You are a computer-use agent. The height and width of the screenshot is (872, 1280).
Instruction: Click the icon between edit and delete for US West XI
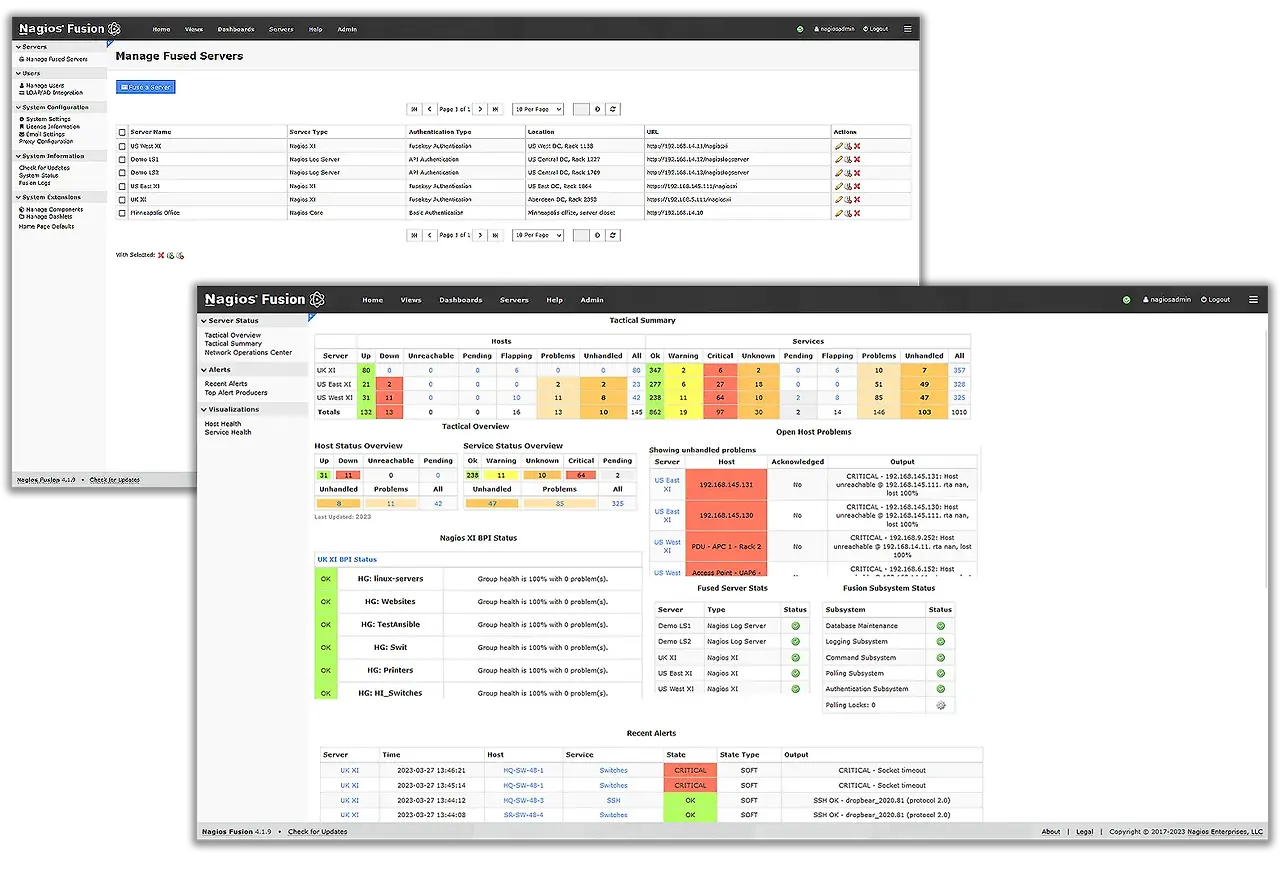click(x=848, y=146)
